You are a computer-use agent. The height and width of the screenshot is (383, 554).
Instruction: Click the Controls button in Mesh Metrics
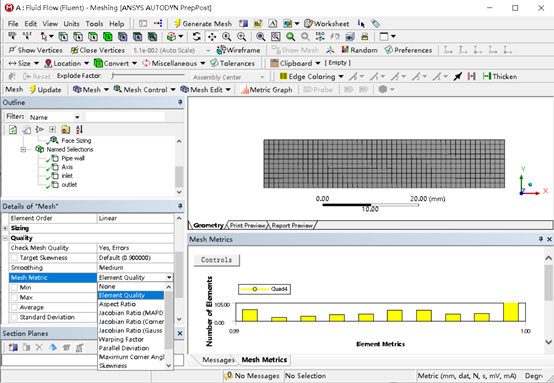pos(217,260)
